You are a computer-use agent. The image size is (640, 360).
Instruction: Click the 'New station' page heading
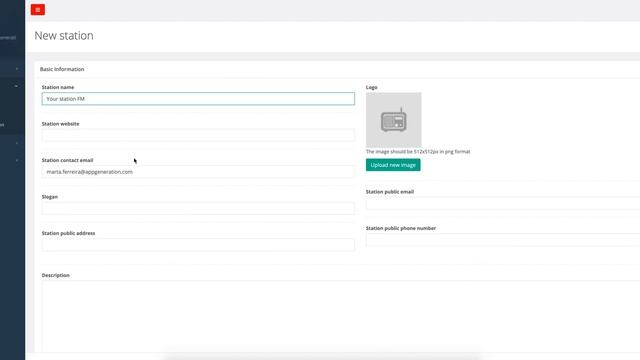64,36
